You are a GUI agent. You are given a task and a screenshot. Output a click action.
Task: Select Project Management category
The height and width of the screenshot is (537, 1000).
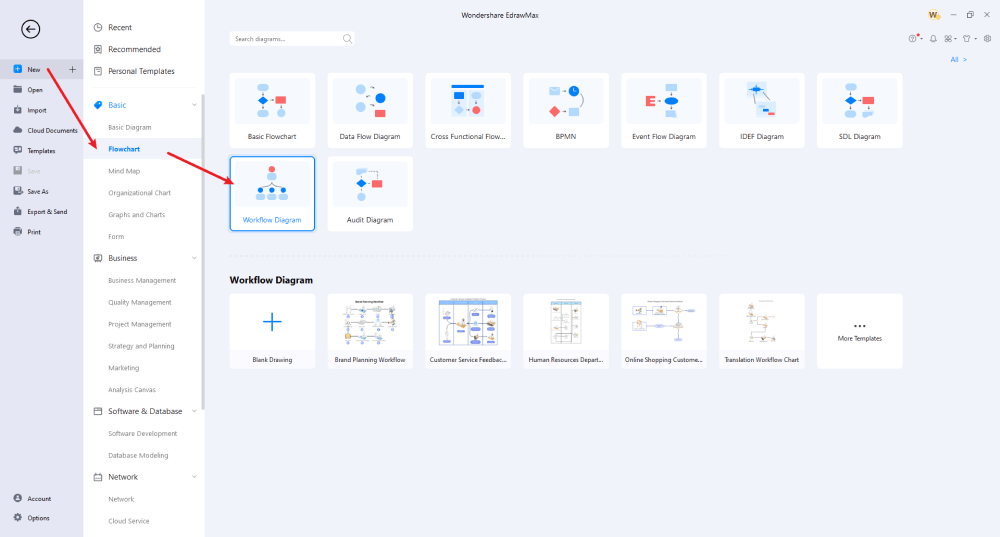[140, 324]
